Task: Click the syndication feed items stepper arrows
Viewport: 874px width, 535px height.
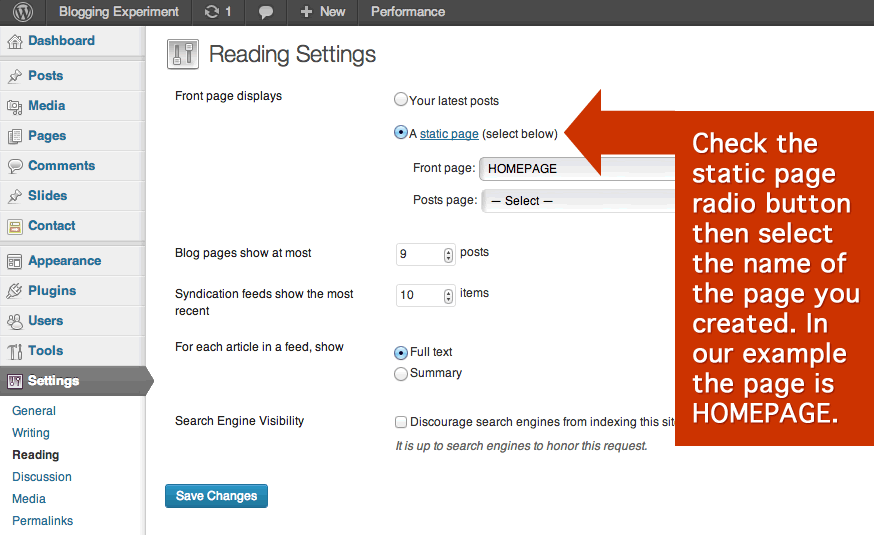Action: coord(448,295)
